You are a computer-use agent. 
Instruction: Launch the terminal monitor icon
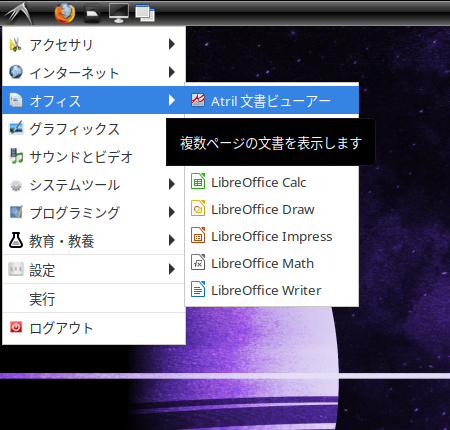click(x=119, y=13)
